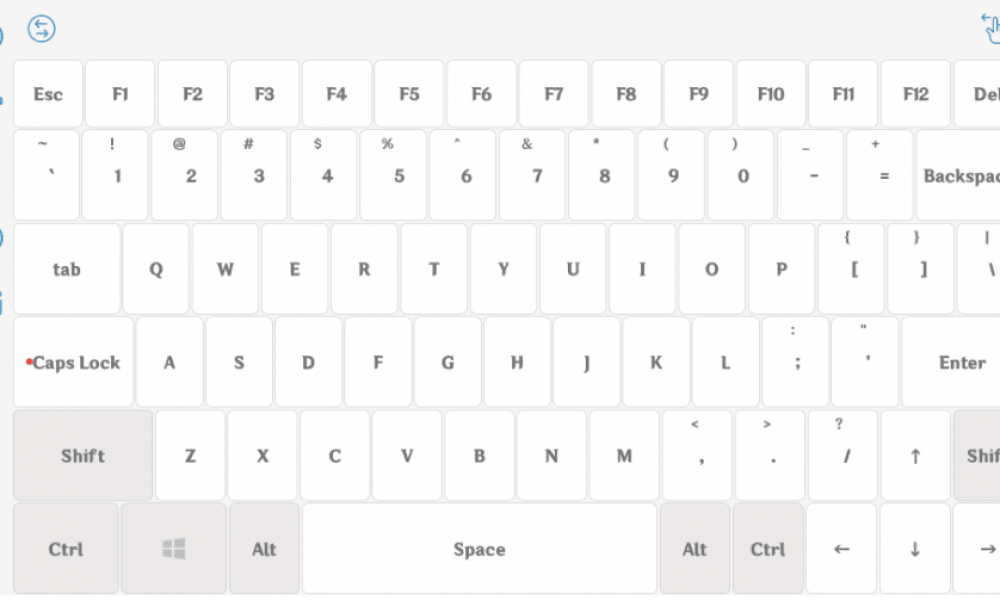
Task: Tap the F5 function key
Action: click(409, 94)
